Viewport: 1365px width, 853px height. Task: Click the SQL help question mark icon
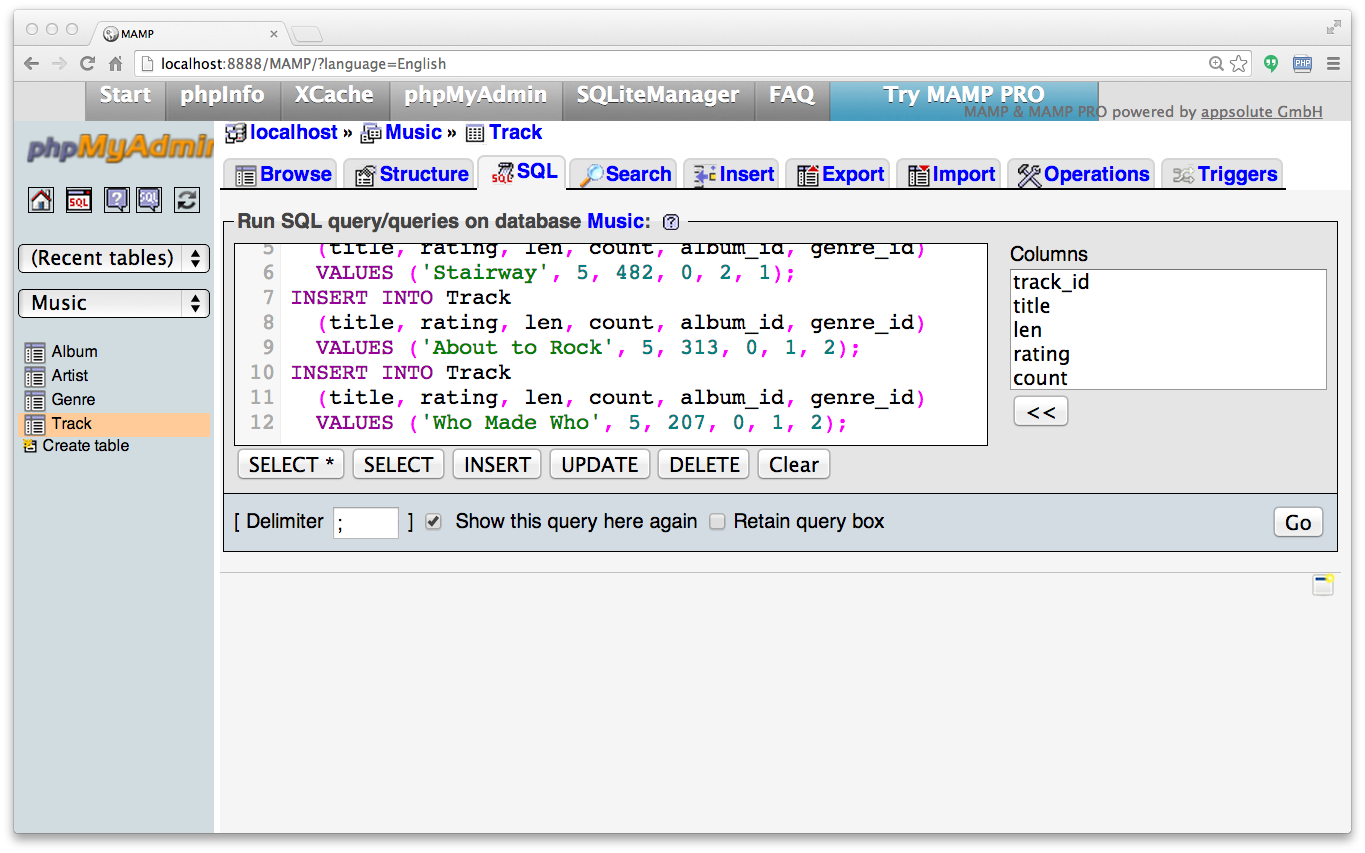tap(671, 222)
